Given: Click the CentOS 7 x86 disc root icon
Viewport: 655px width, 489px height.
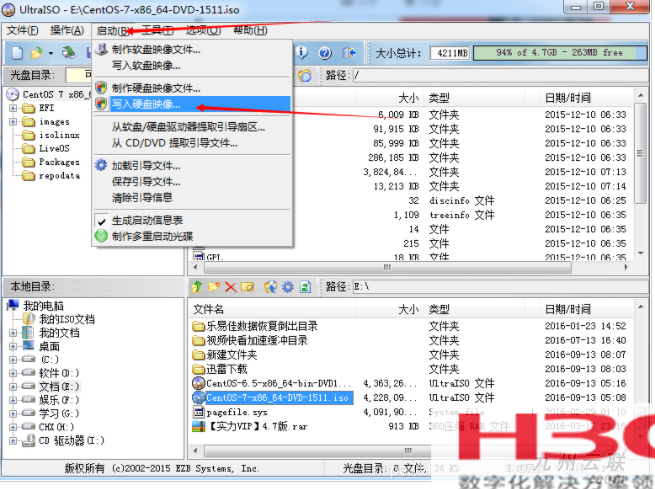Looking at the screenshot, I should [x=13, y=94].
